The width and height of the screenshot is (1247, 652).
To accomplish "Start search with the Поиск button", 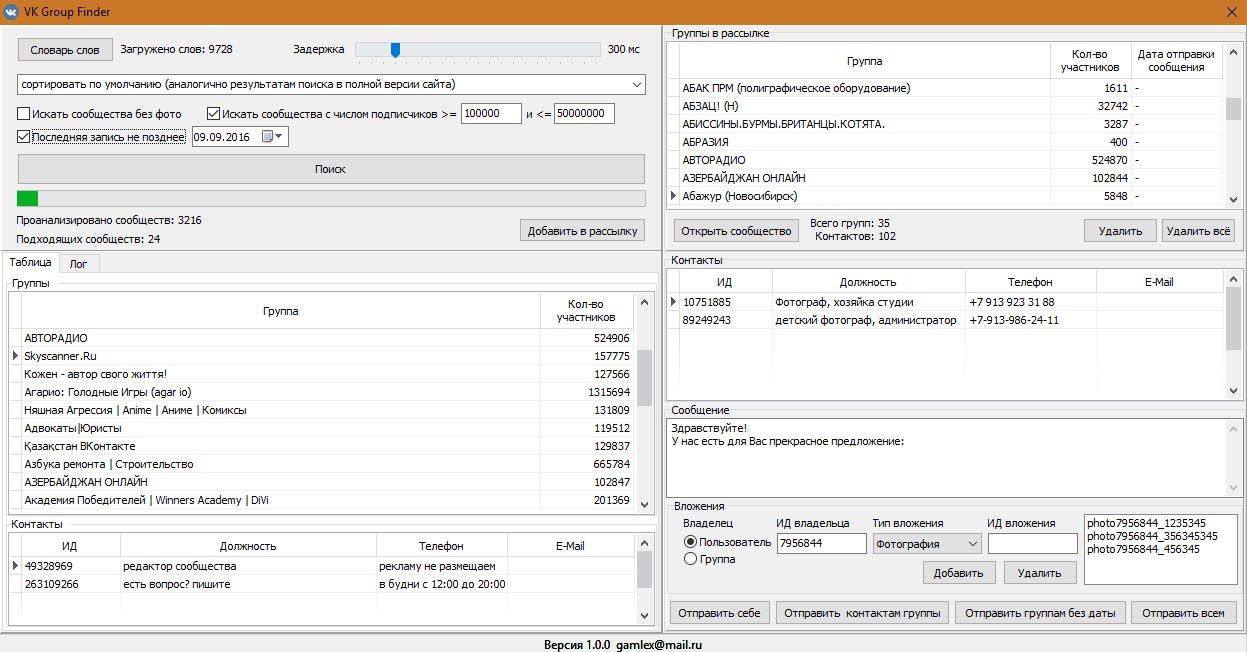I will tap(331, 169).
